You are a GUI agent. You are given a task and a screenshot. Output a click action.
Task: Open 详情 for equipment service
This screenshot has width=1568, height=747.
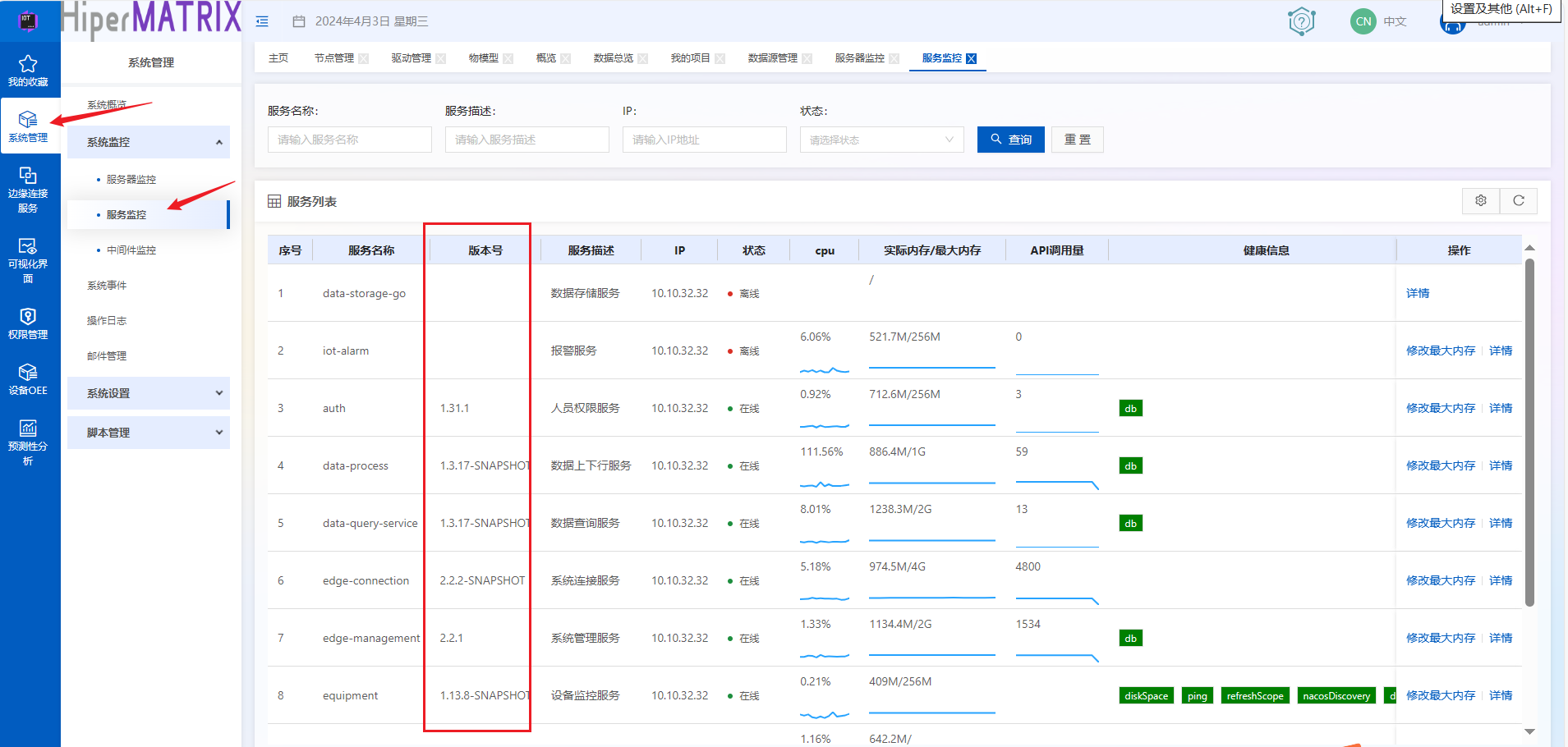pyautogui.click(x=1501, y=695)
